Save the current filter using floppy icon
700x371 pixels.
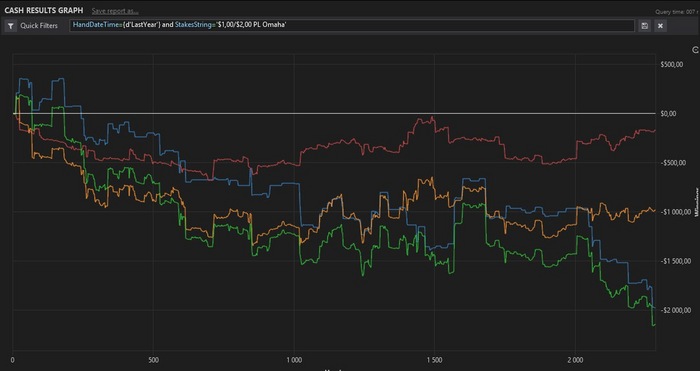point(645,26)
